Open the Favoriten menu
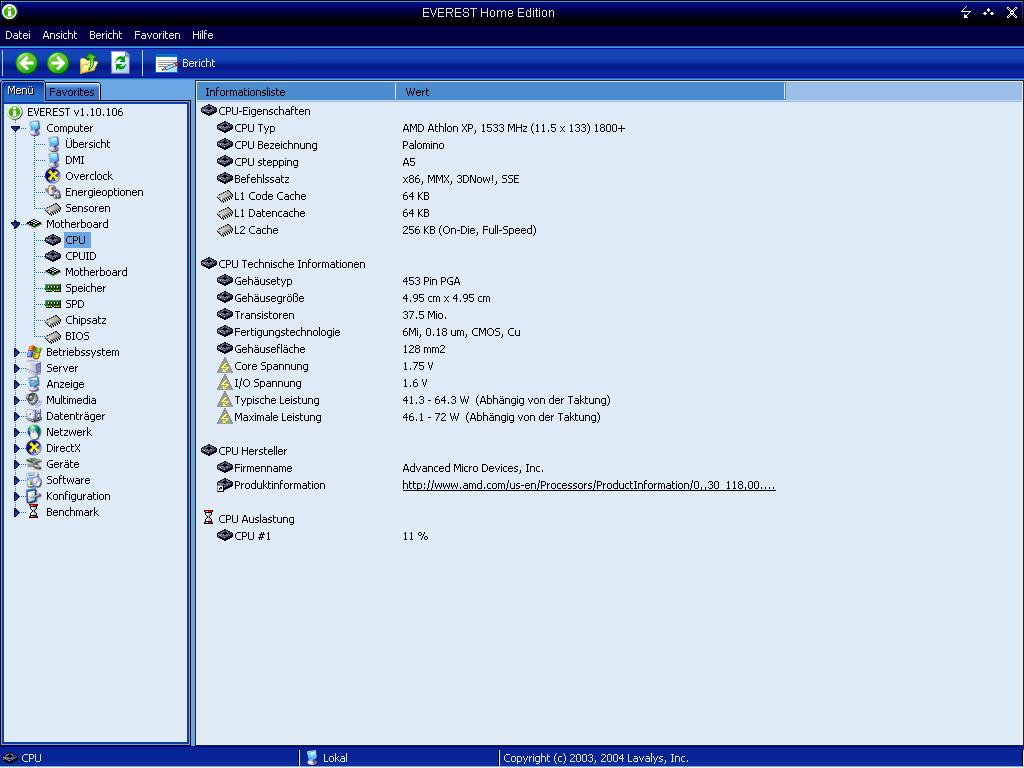1024x768 pixels. pos(157,35)
